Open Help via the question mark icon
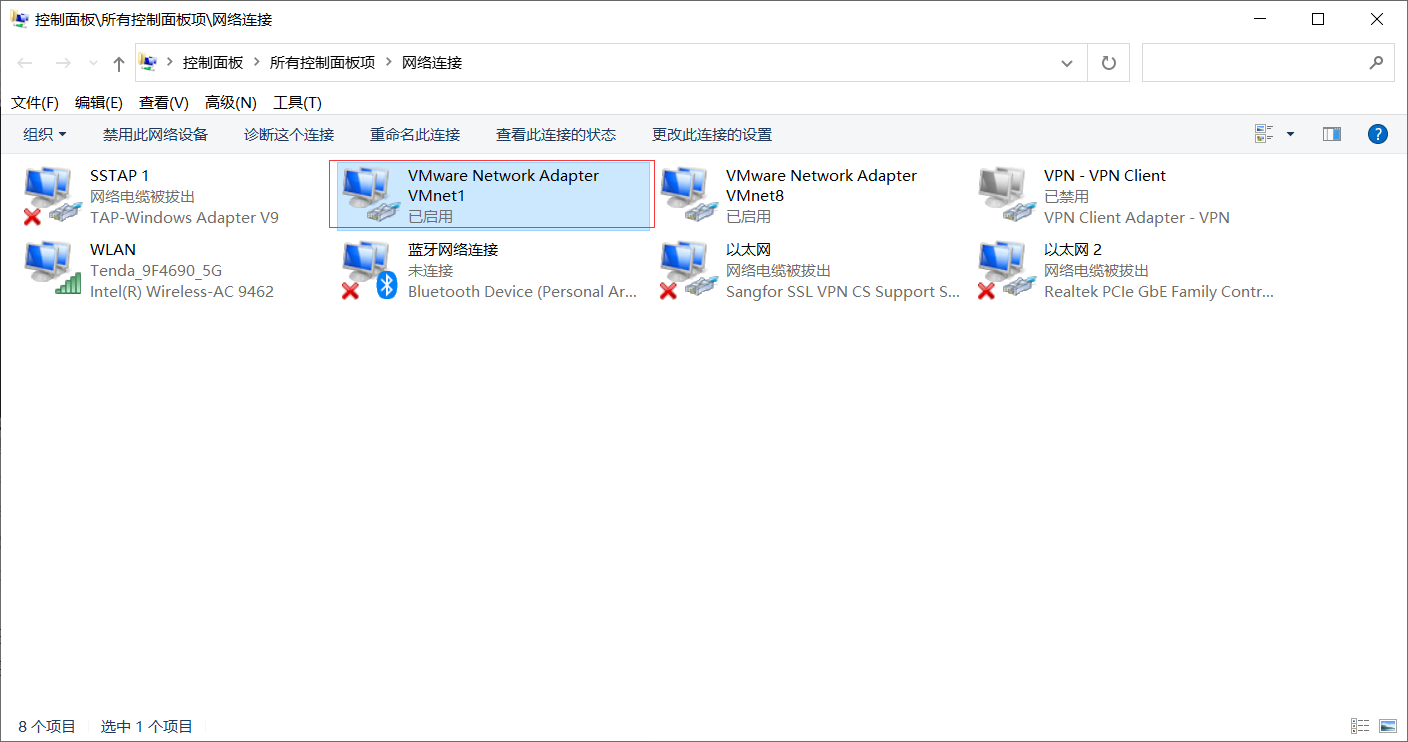The image size is (1408, 742). pyautogui.click(x=1377, y=133)
